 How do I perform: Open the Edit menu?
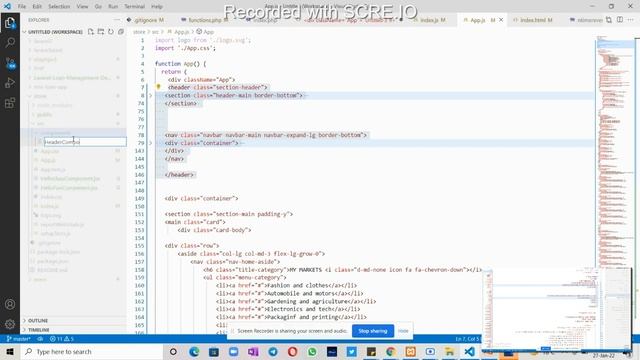[x=37, y=7]
